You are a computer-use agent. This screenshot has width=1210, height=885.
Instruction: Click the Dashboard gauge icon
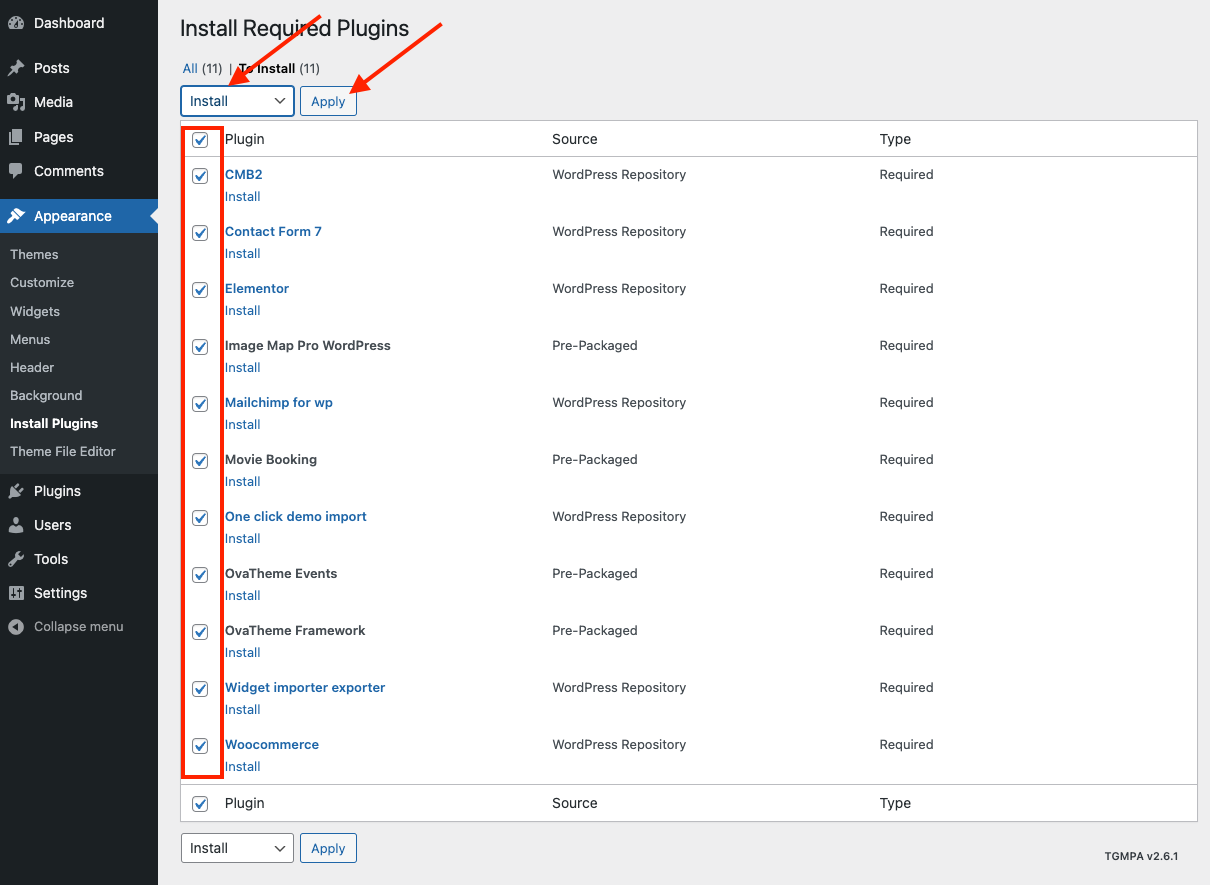click(x=16, y=23)
